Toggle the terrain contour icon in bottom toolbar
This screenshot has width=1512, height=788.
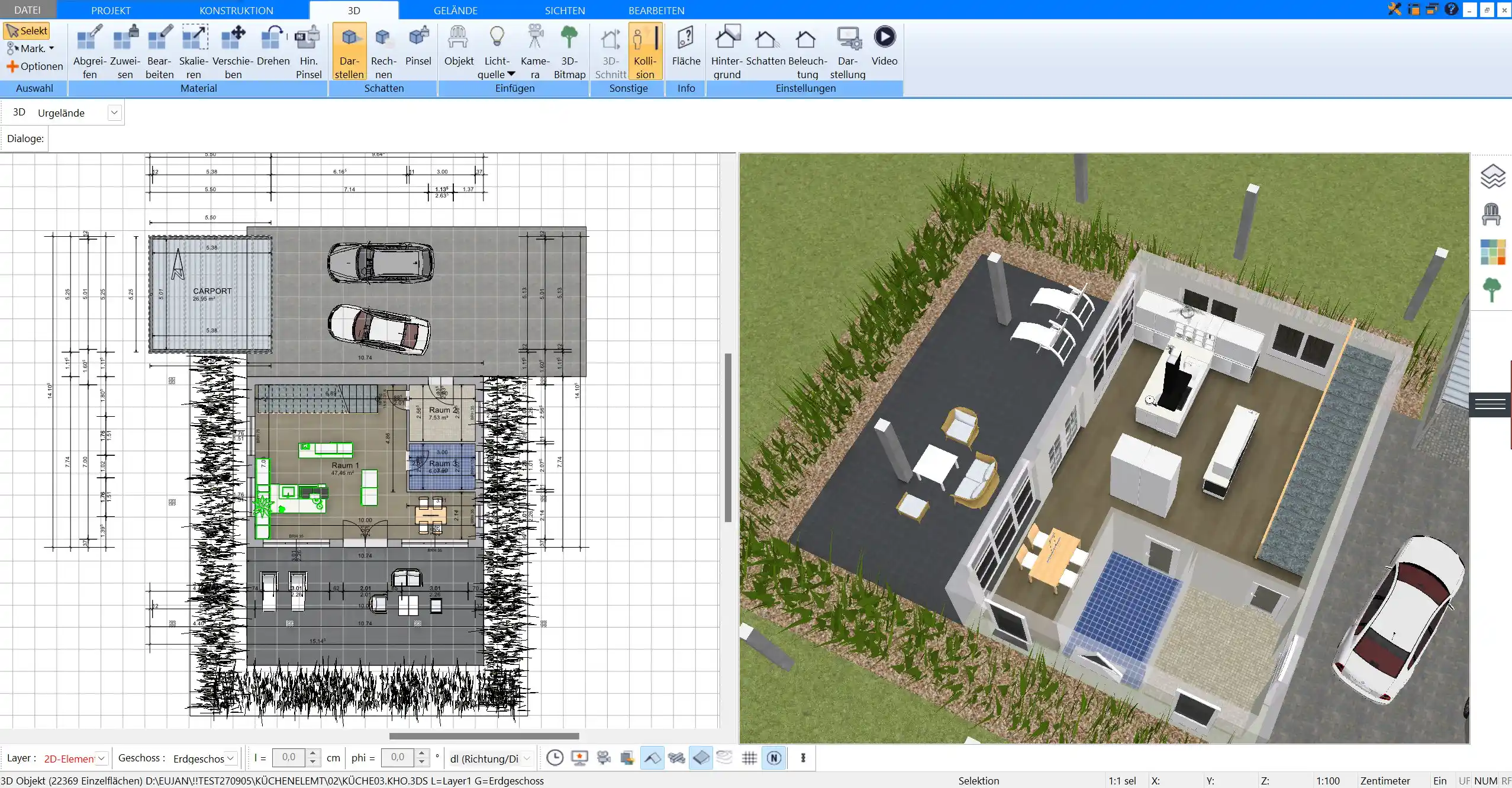pos(725,758)
